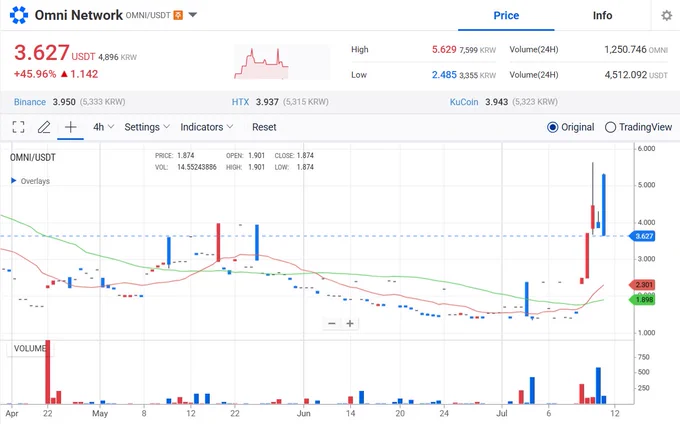Switch to the Price tab
This screenshot has width=680, height=424.
pyautogui.click(x=506, y=16)
